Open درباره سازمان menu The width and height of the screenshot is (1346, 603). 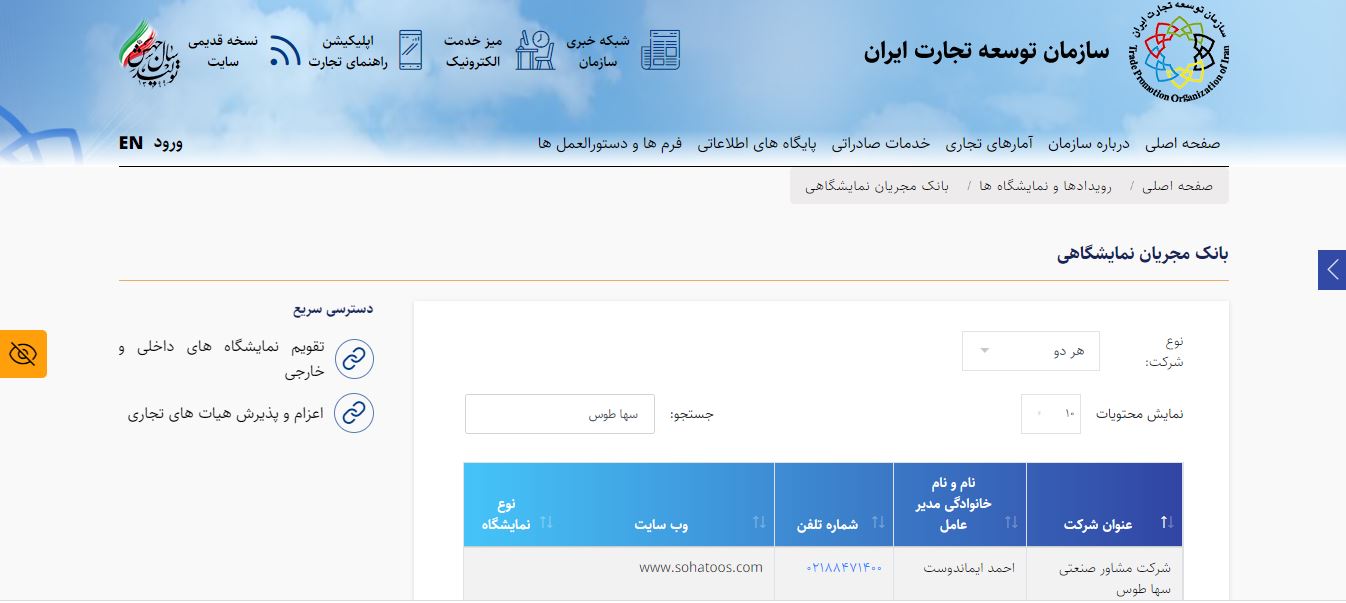(x=1089, y=143)
